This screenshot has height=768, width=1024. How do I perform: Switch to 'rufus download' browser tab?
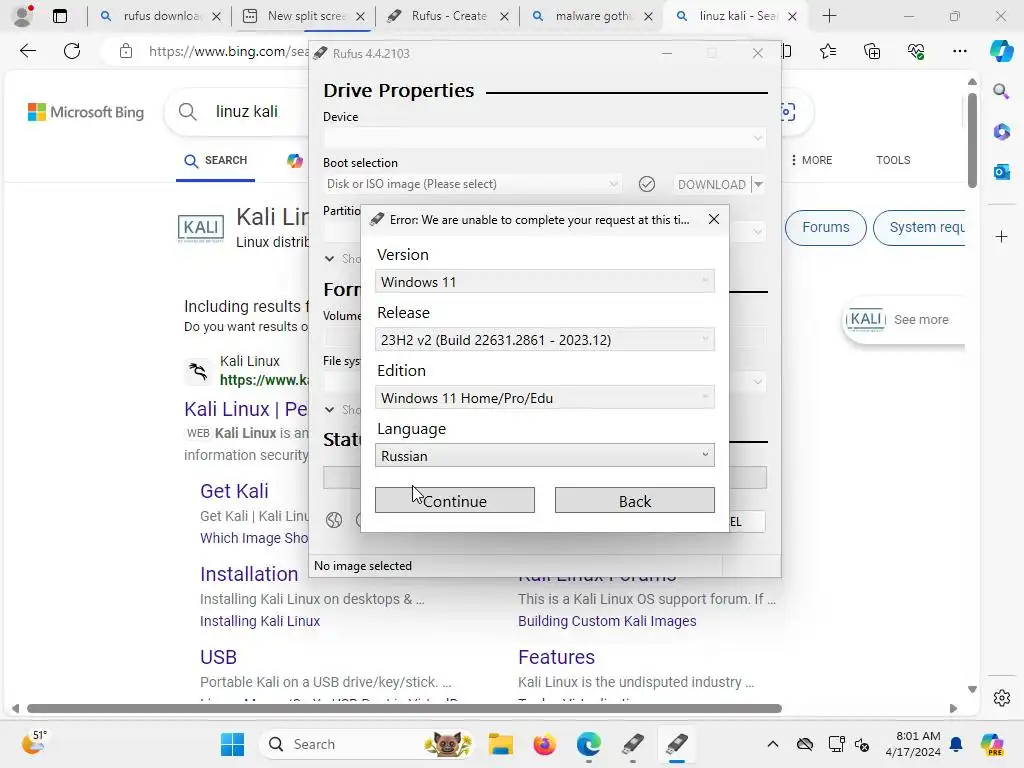click(161, 16)
